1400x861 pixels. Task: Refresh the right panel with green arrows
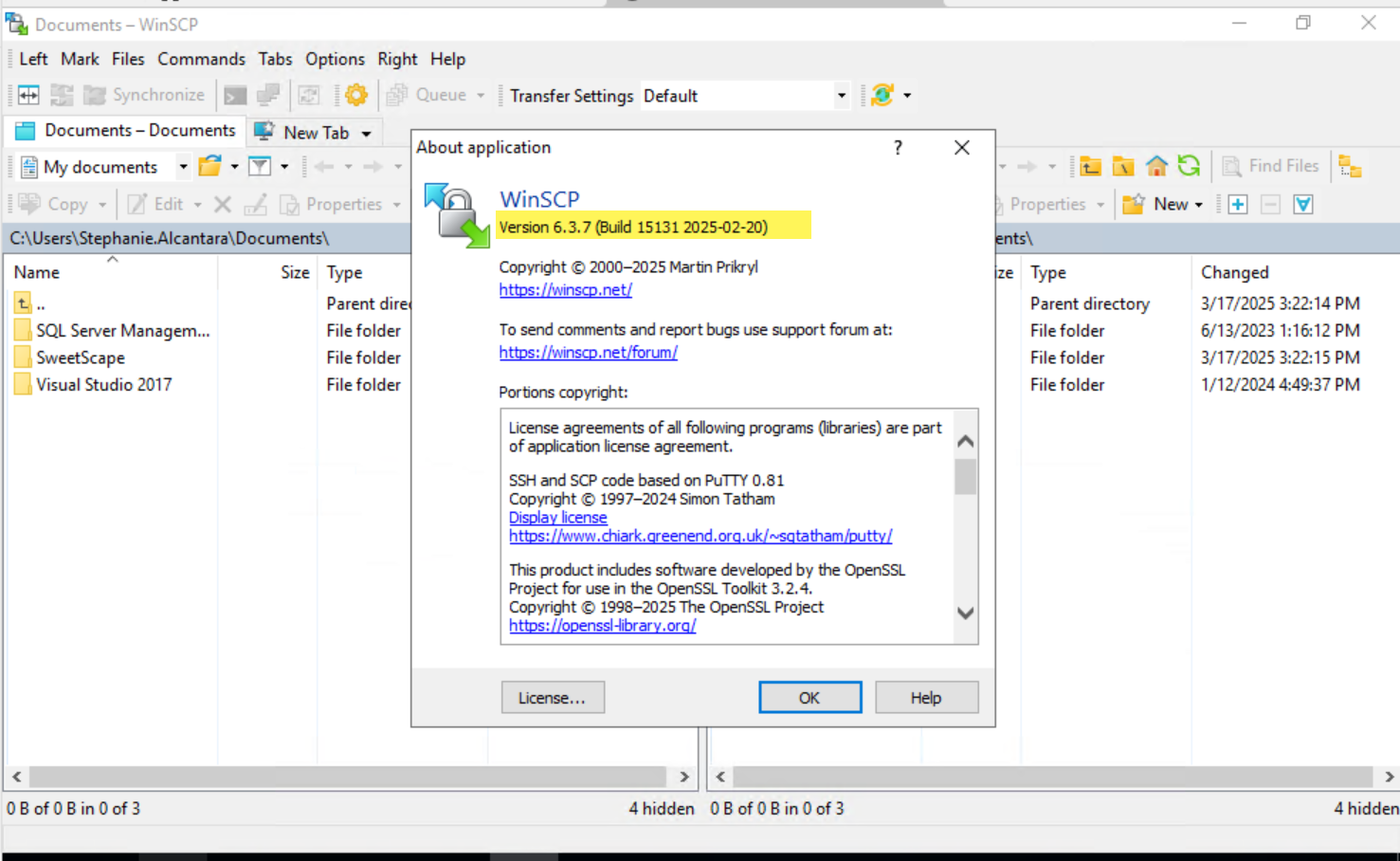click(x=1189, y=167)
